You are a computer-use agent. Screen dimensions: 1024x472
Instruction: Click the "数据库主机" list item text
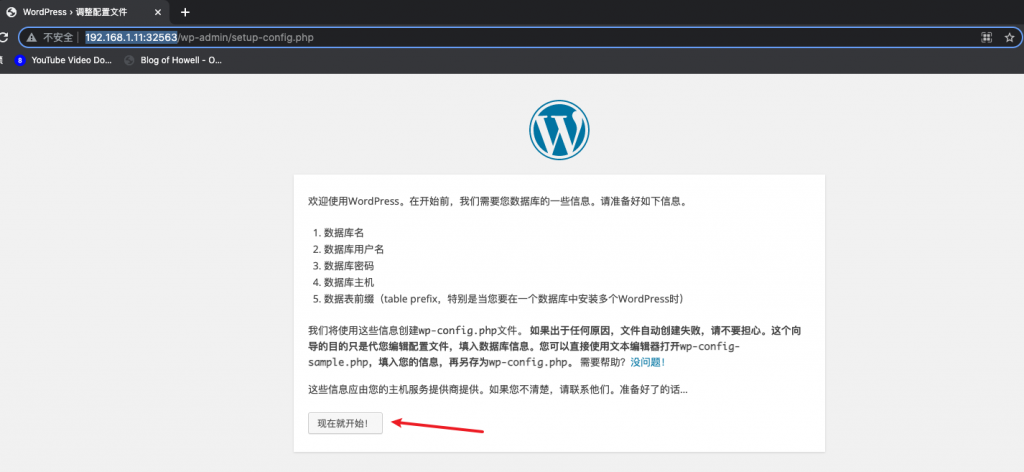pos(349,282)
